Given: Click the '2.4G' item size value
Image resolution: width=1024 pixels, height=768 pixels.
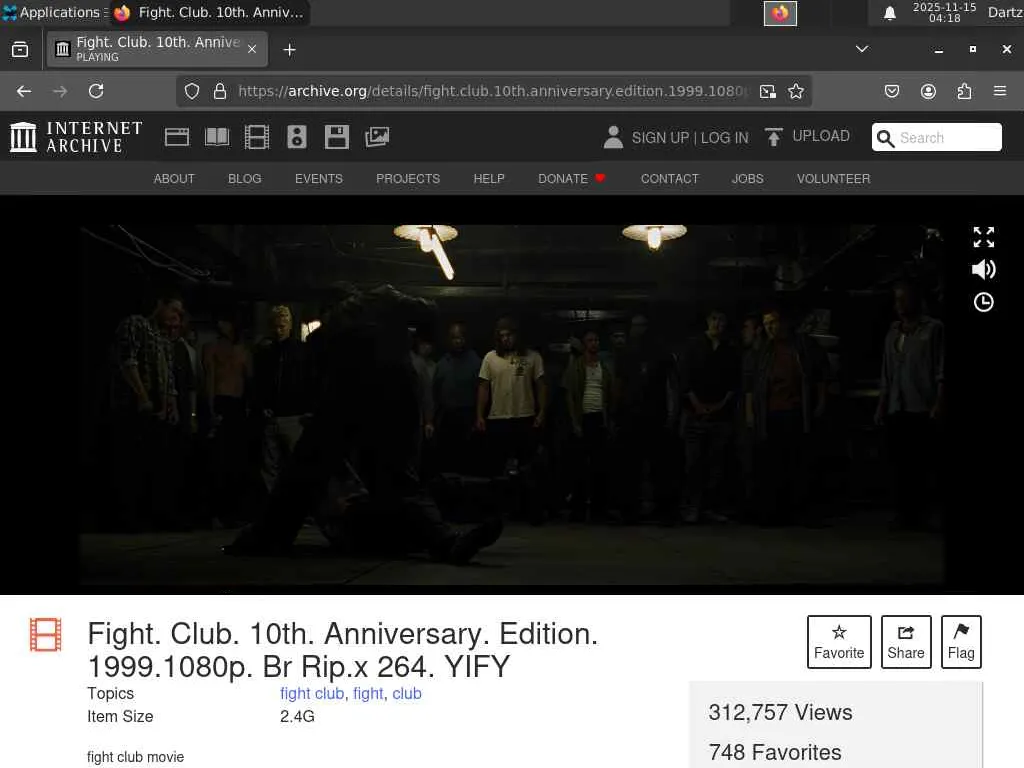Looking at the screenshot, I should coord(297,716).
